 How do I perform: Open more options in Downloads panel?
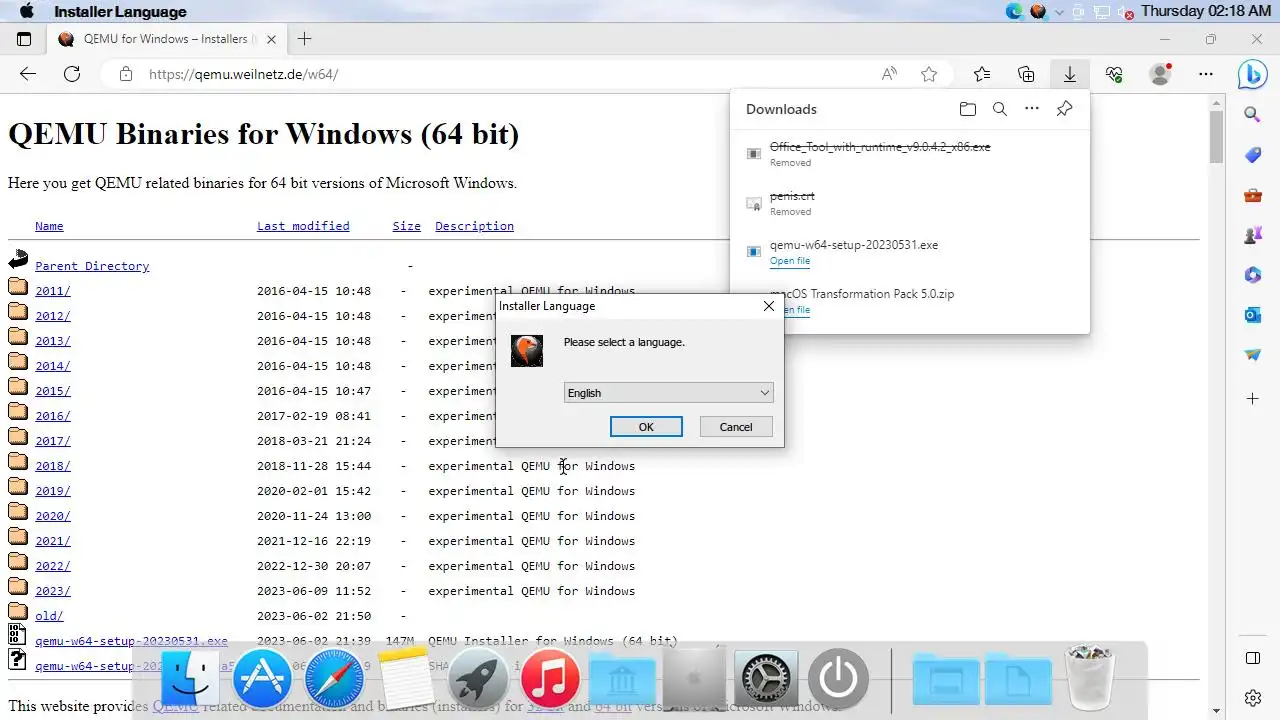[1032, 109]
